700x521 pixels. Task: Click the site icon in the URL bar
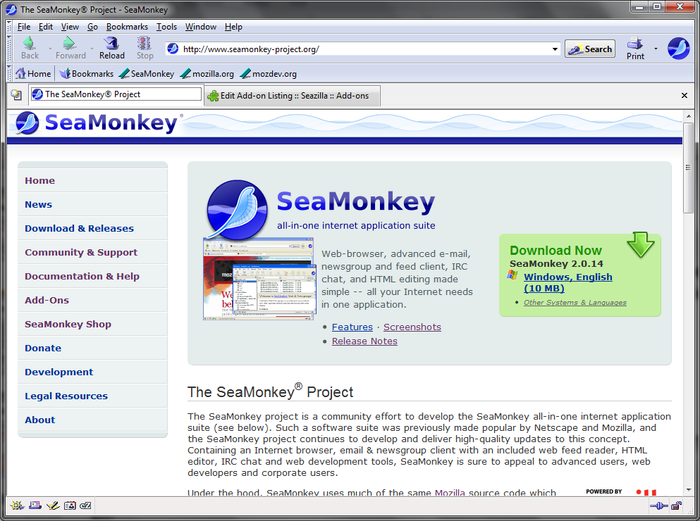click(173, 49)
